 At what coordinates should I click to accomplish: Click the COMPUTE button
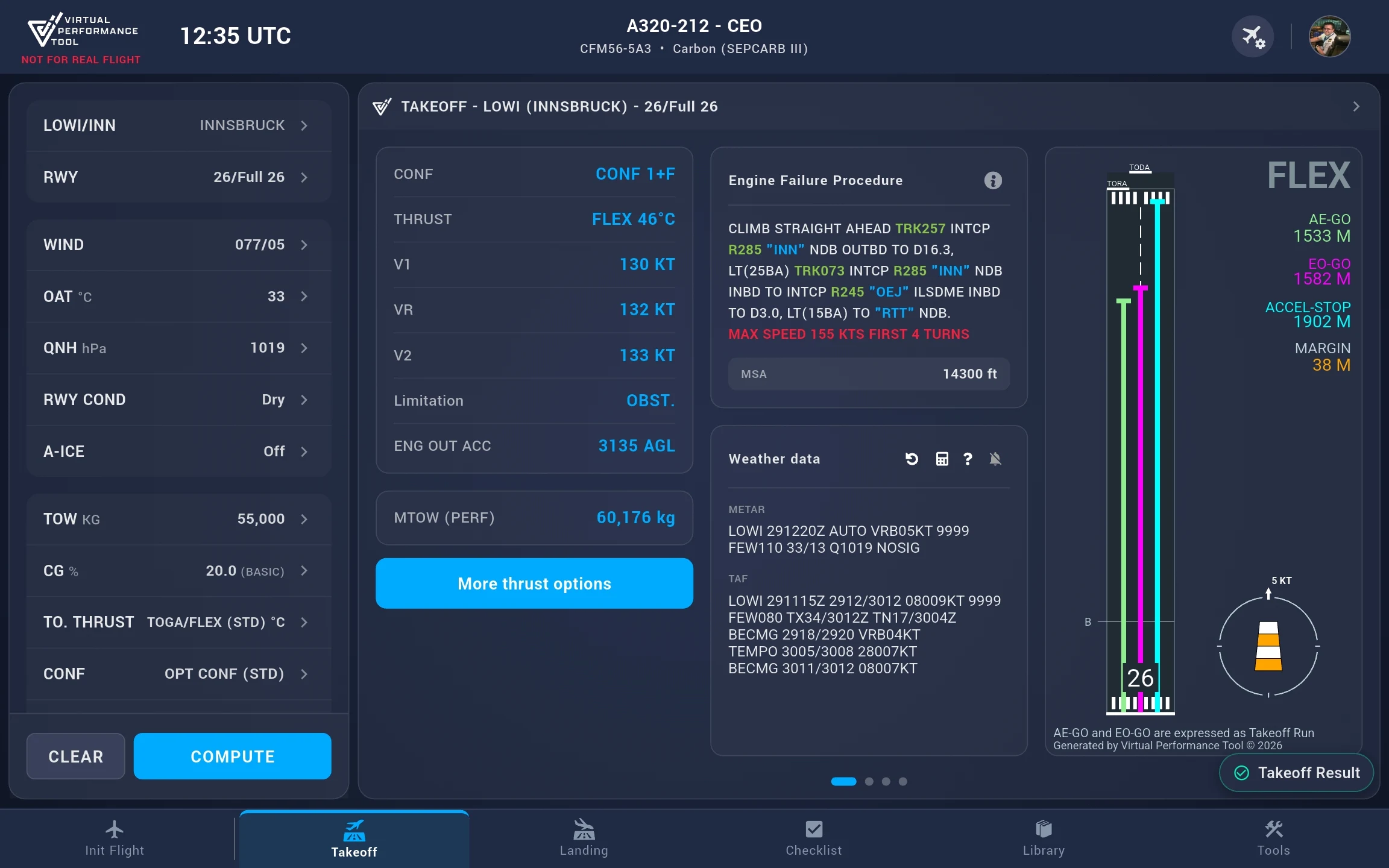232,756
